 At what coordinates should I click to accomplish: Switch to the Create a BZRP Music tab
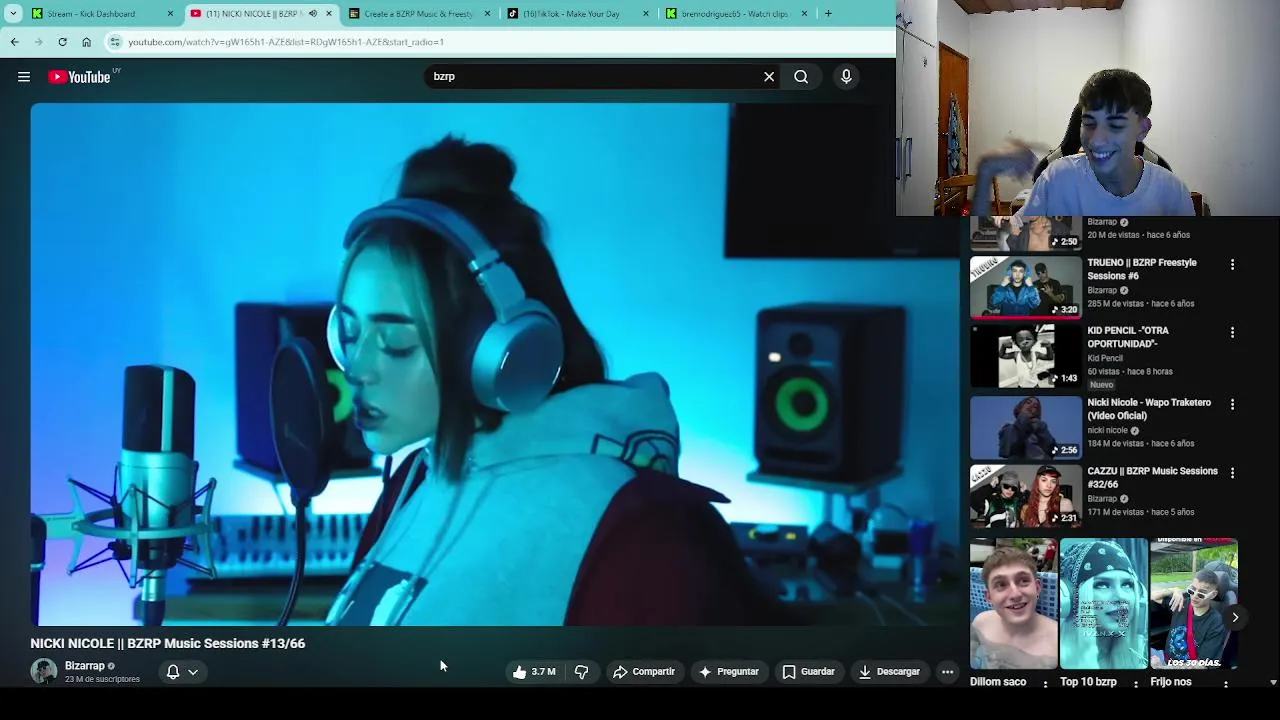(x=418, y=14)
